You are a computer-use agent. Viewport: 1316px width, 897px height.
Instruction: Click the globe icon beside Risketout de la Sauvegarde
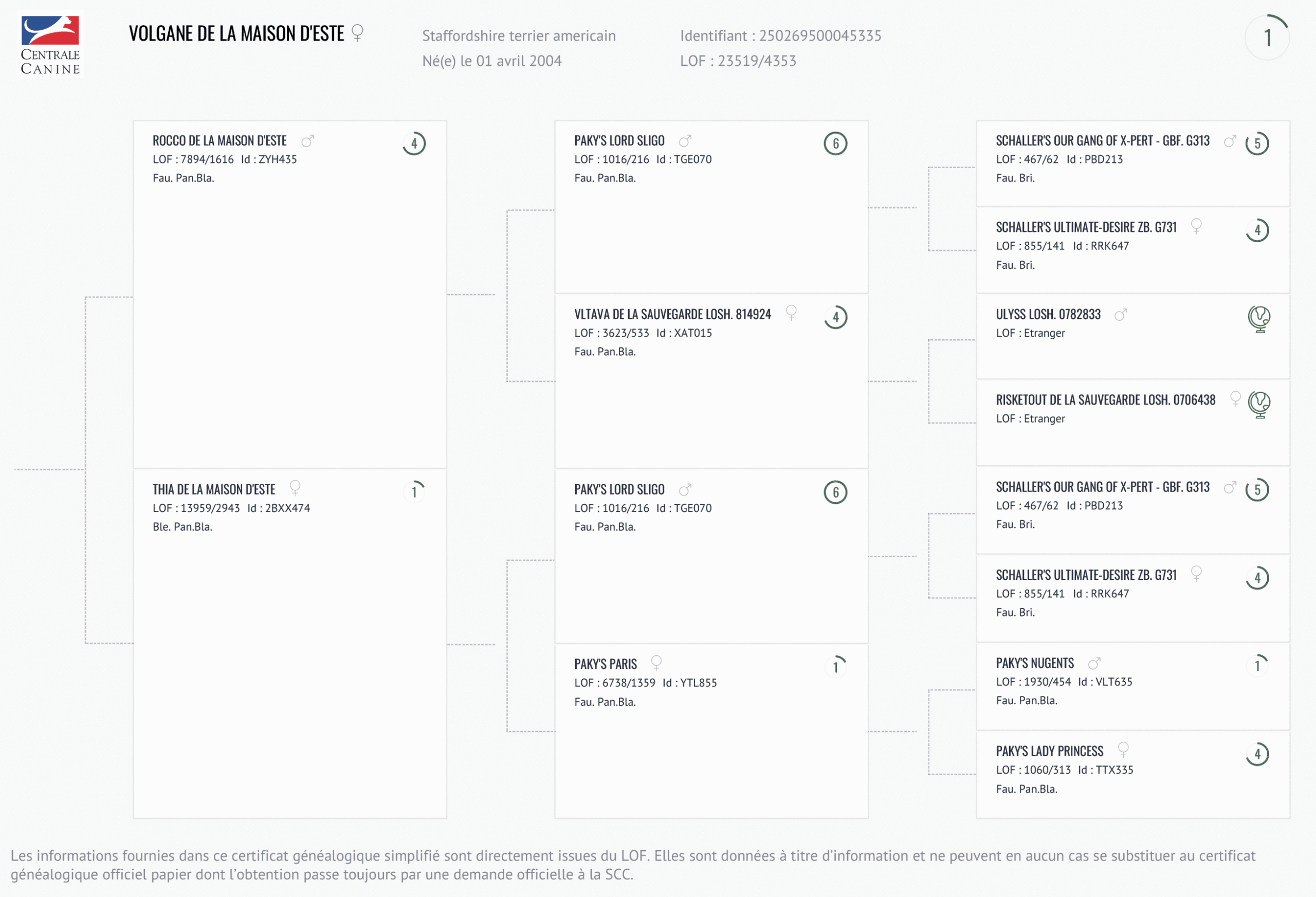click(x=1259, y=405)
